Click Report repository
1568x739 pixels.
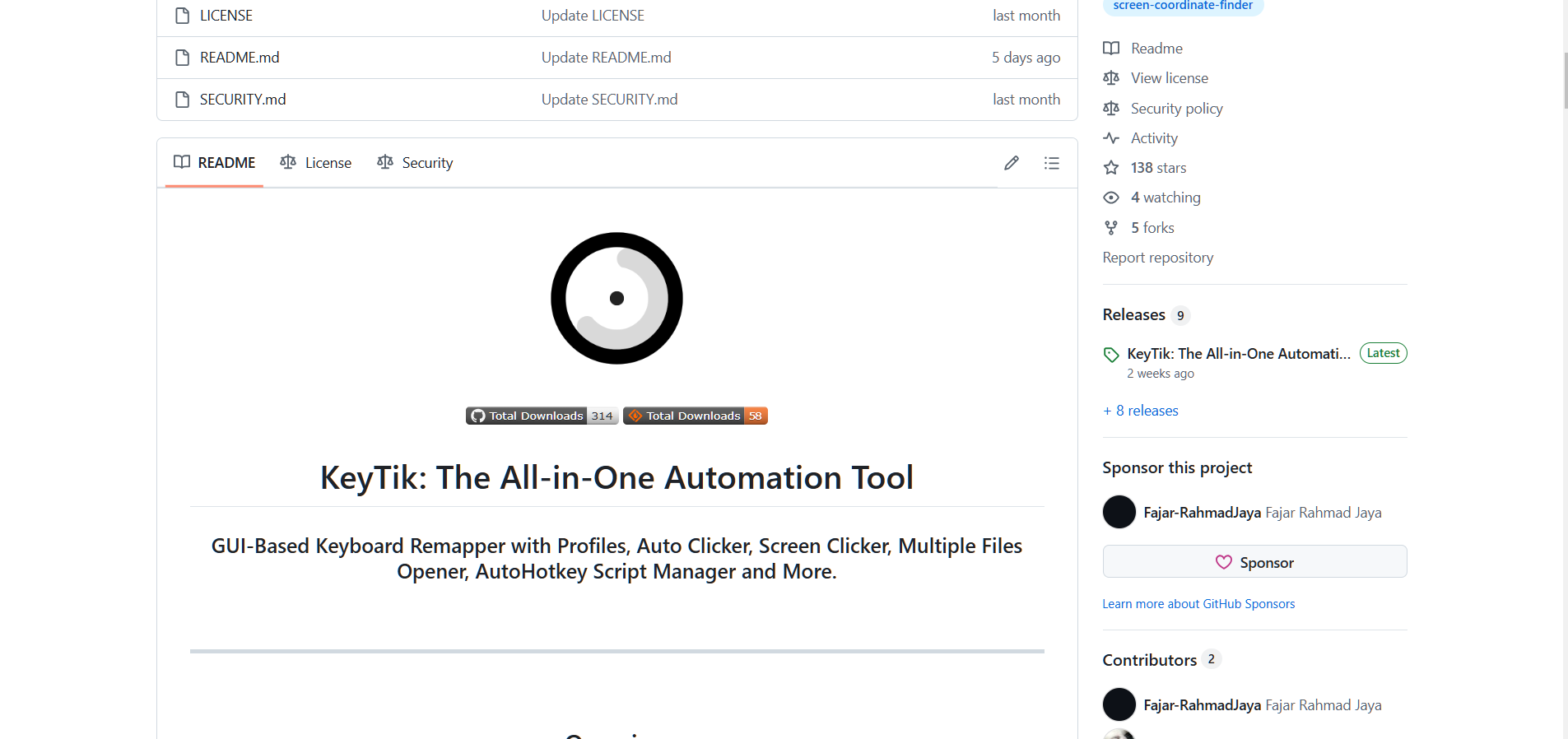(1158, 258)
